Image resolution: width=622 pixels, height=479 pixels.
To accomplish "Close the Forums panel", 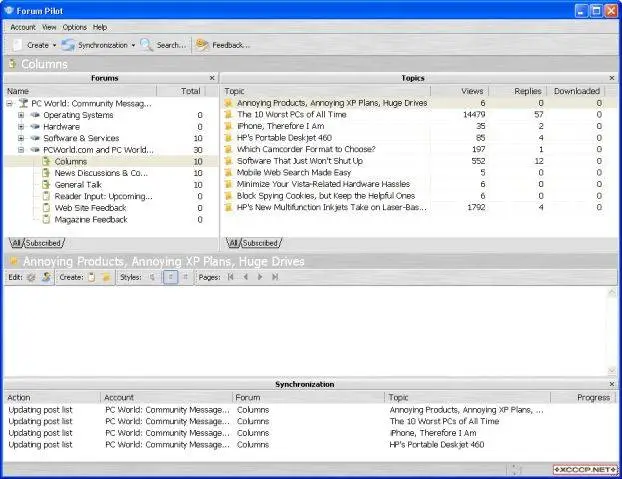I will point(212,78).
